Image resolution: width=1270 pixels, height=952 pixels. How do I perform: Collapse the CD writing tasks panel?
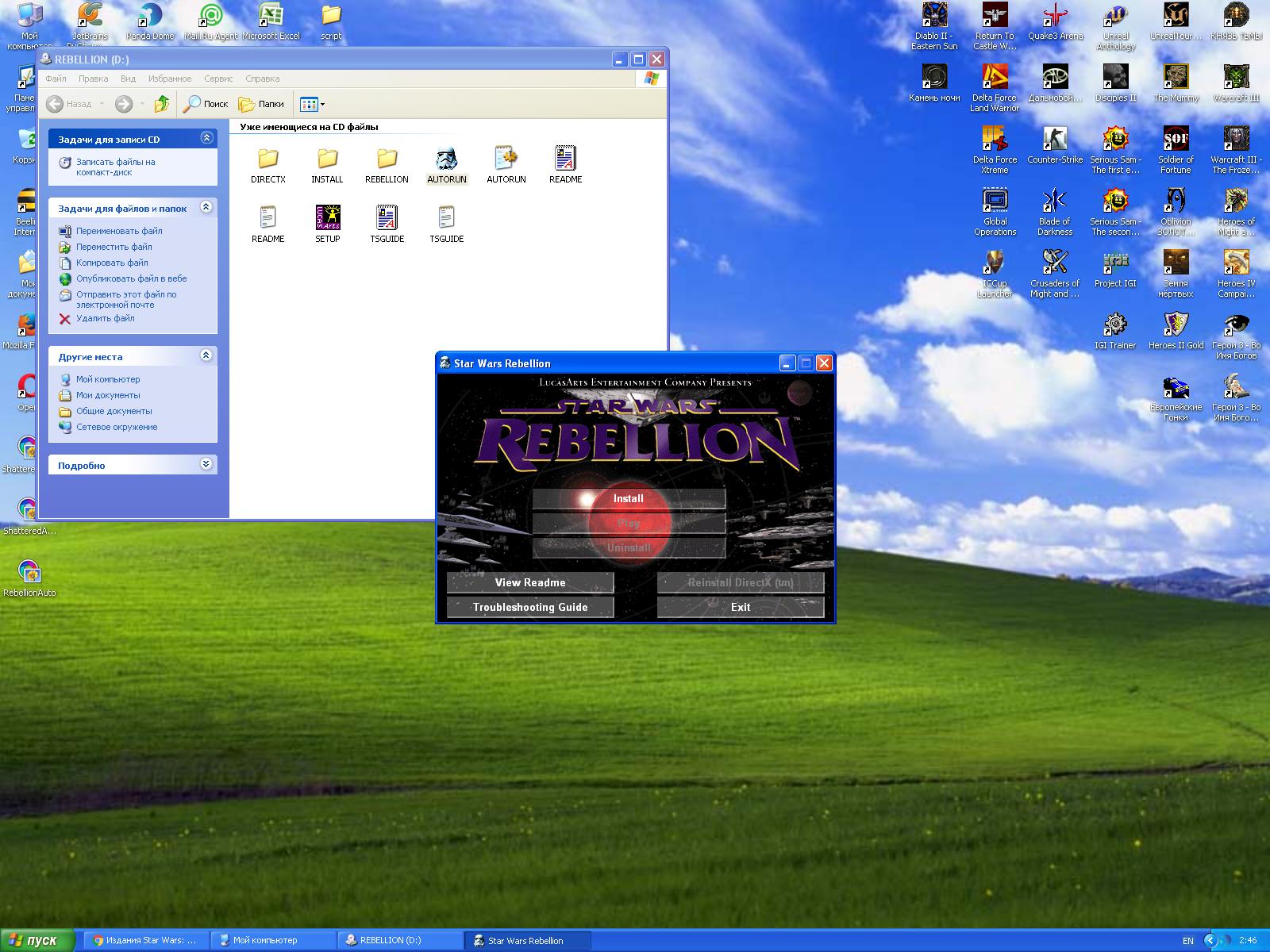click(206, 138)
